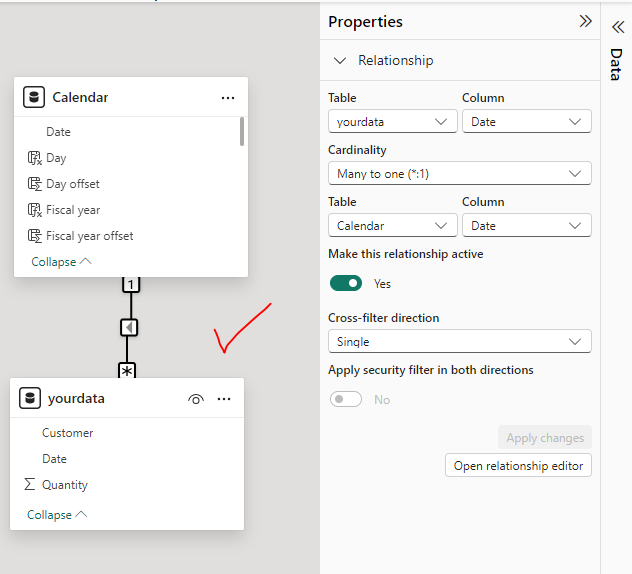
Task: Select the Quantity field in yourdata
Action: click(65, 485)
